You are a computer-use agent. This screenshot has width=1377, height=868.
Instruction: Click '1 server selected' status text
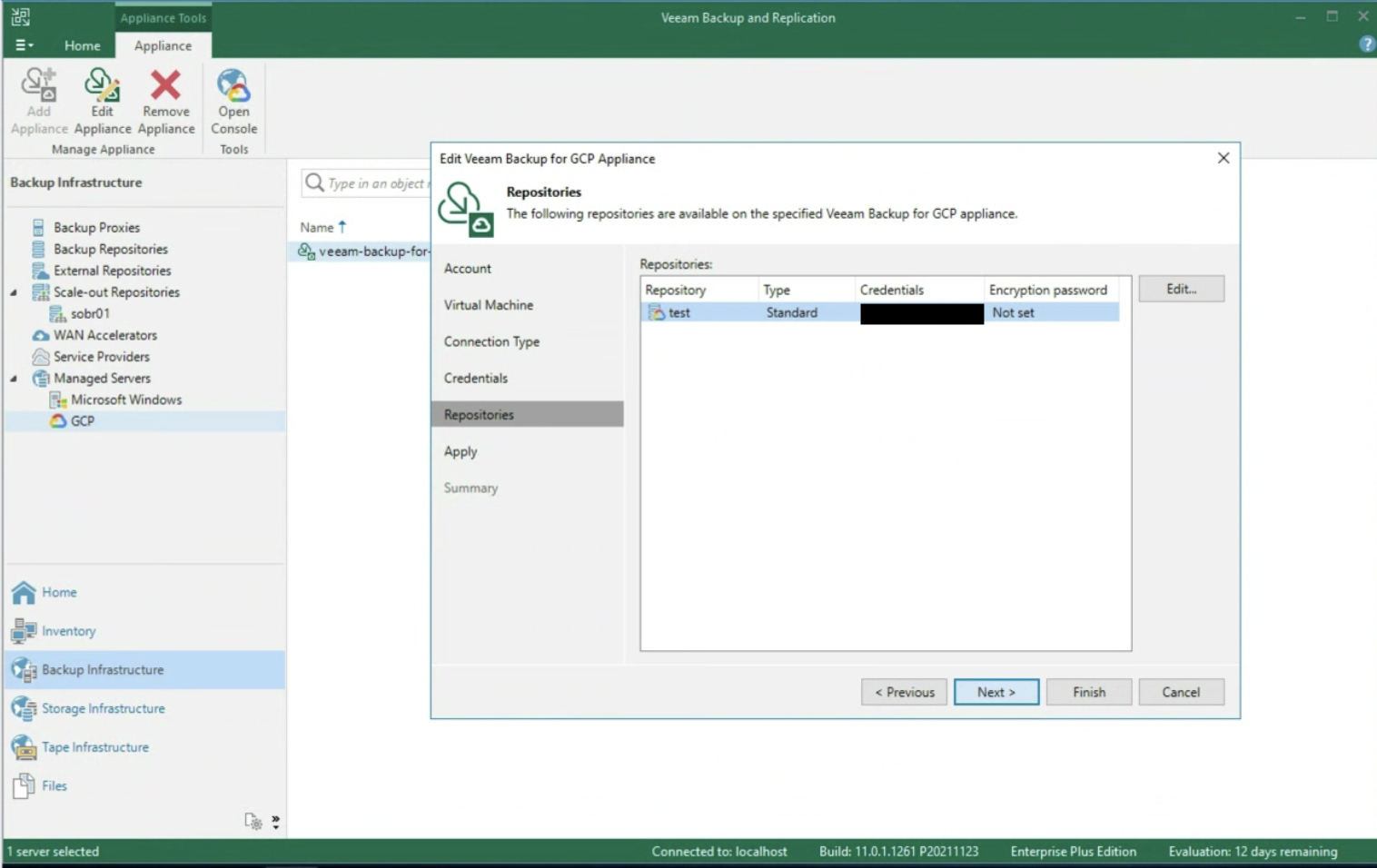coord(54,852)
